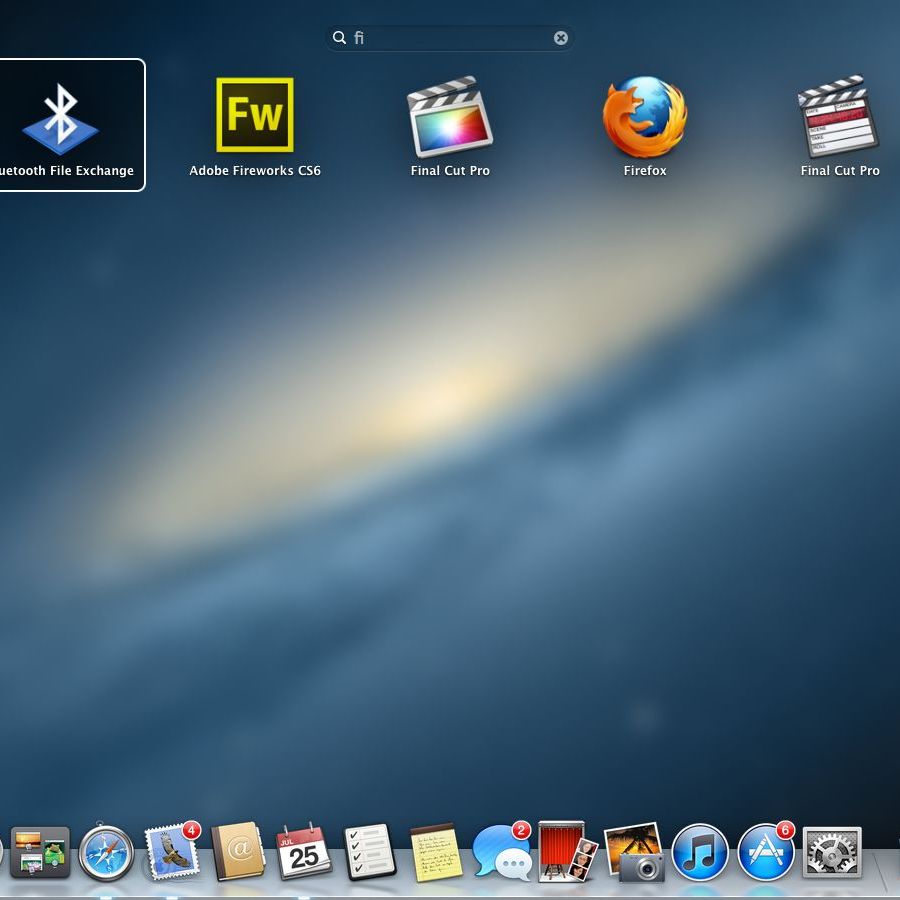This screenshot has height=900, width=900.
Task: Open Messages from the Dock
Action: point(502,852)
